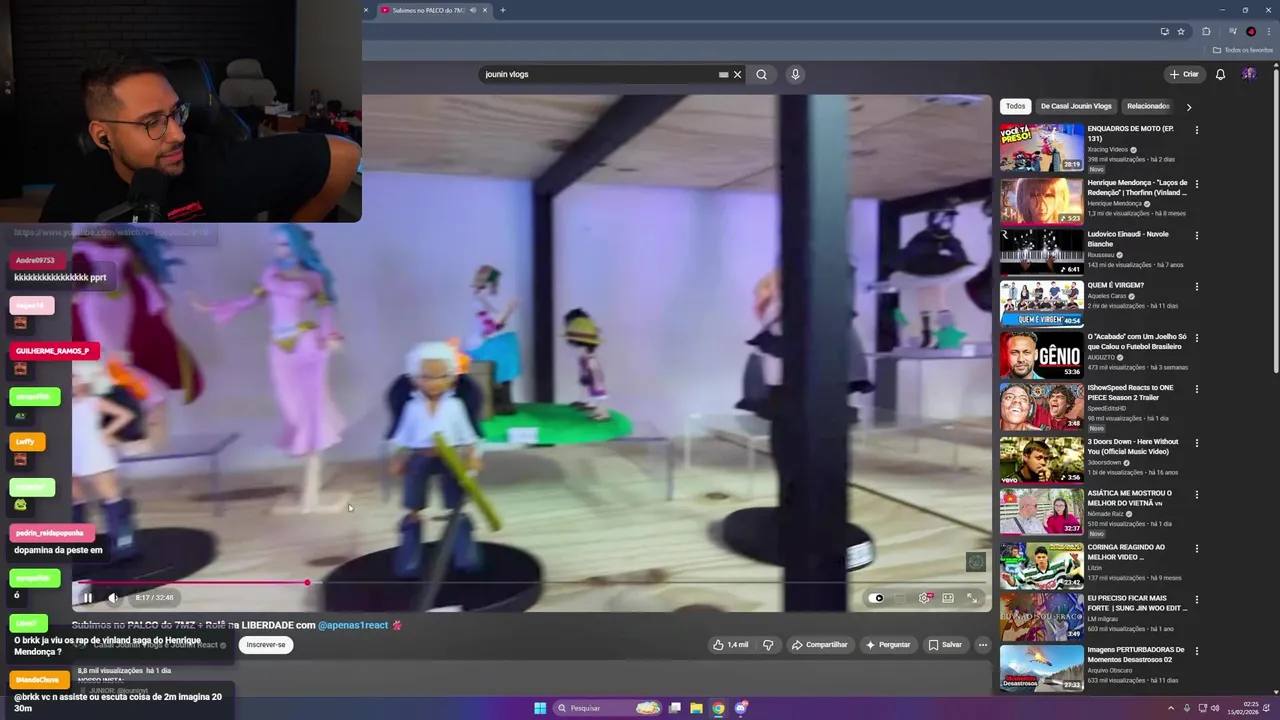The image size is (1280, 720).
Task: Select the Relacionados filter chip
Action: tap(1148, 106)
